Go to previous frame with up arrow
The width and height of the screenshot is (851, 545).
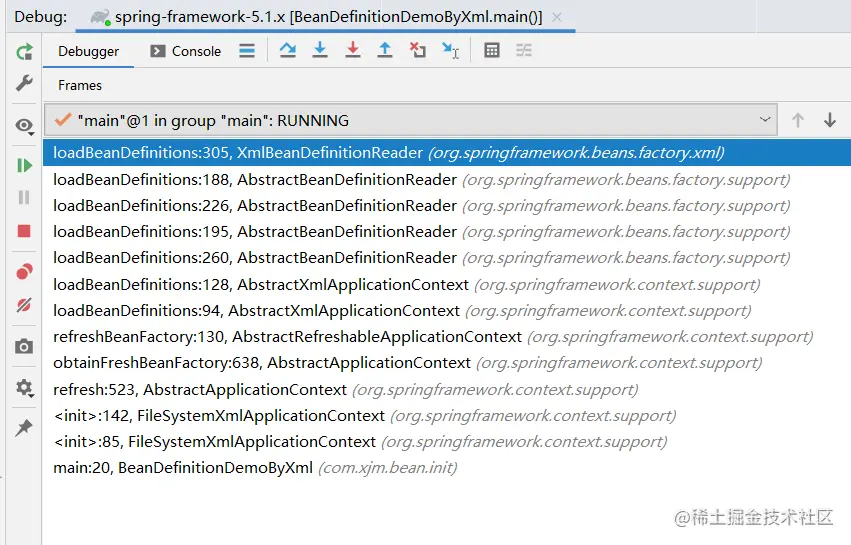coord(798,120)
